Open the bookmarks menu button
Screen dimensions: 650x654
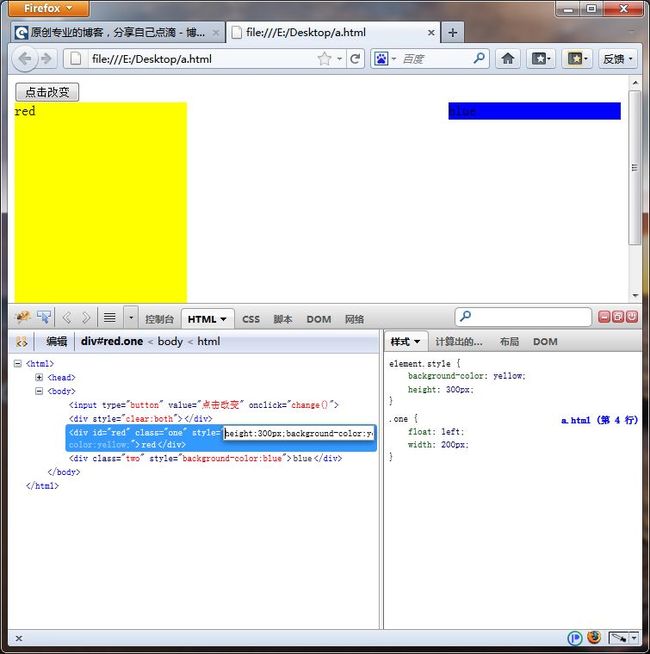tap(541, 59)
